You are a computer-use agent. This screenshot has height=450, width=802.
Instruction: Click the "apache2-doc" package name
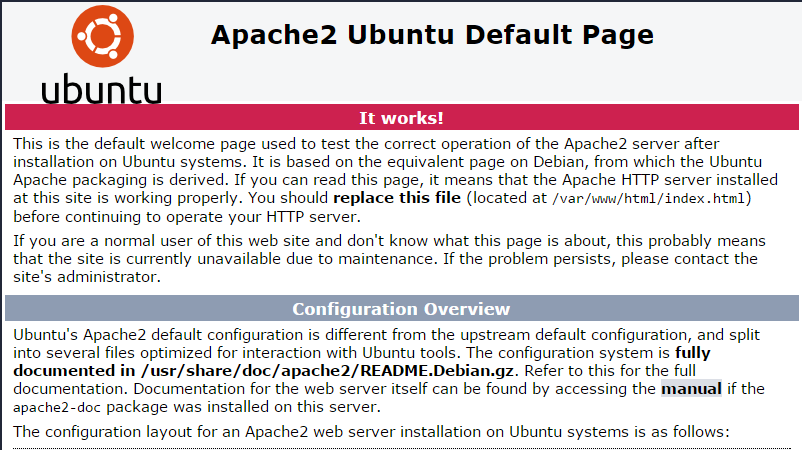click(57, 408)
